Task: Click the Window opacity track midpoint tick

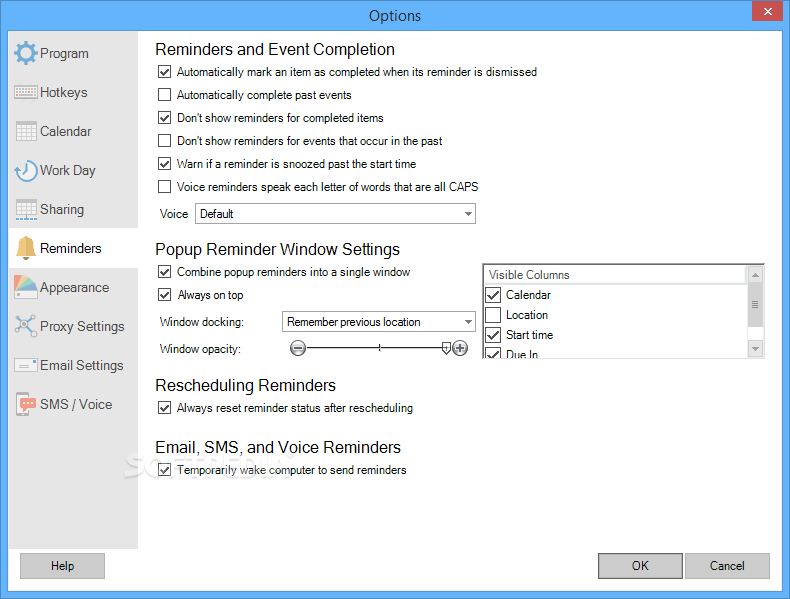Action: pyautogui.click(x=379, y=348)
